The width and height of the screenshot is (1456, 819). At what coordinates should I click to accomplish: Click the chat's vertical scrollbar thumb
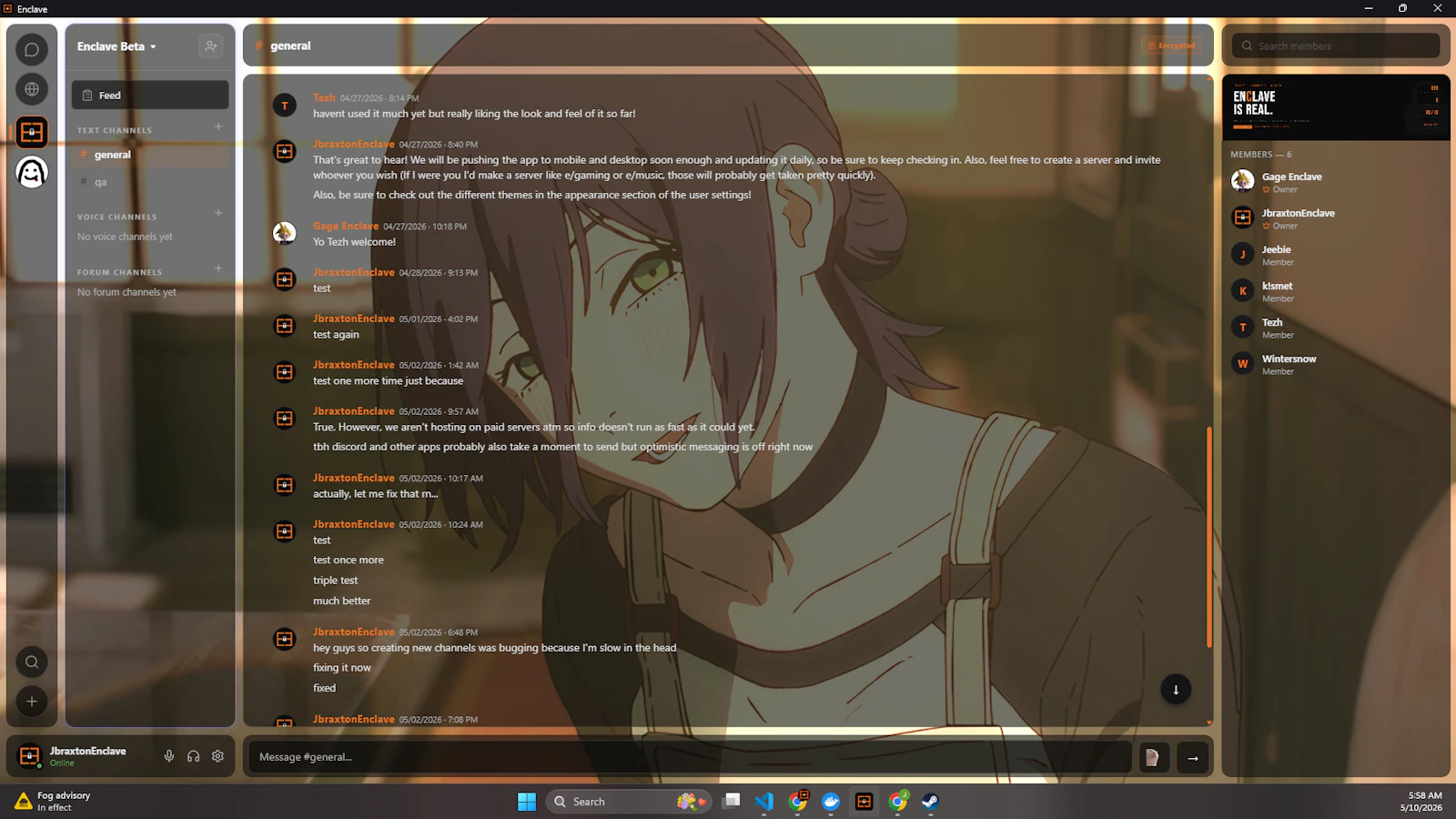coord(1209,537)
